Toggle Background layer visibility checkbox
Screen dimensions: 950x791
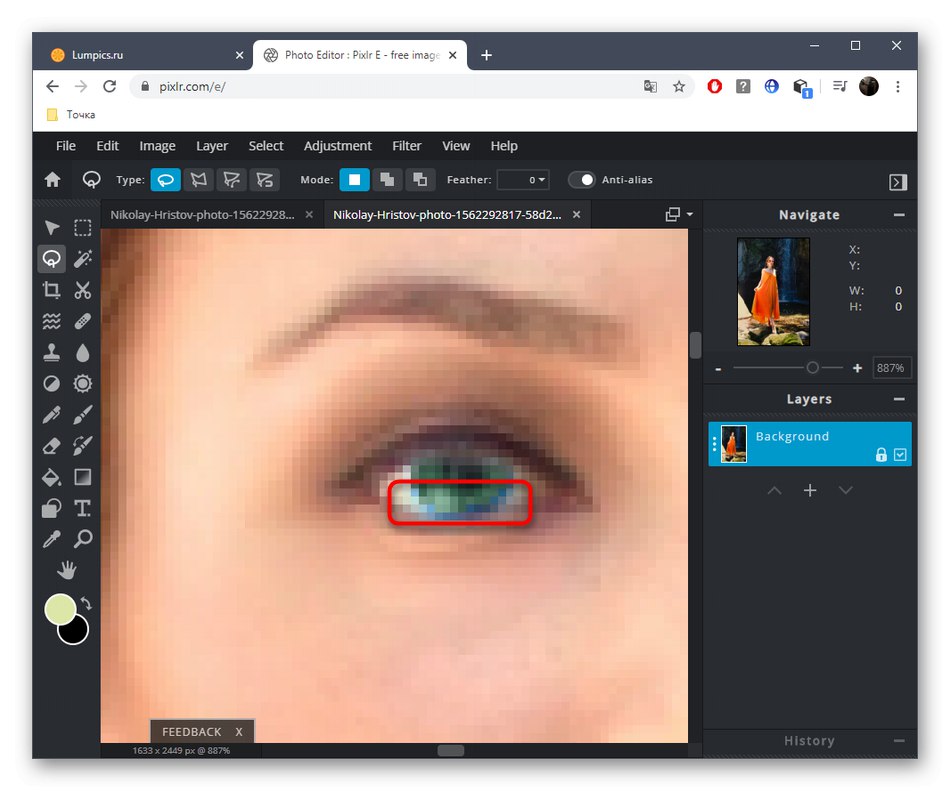(900, 455)
